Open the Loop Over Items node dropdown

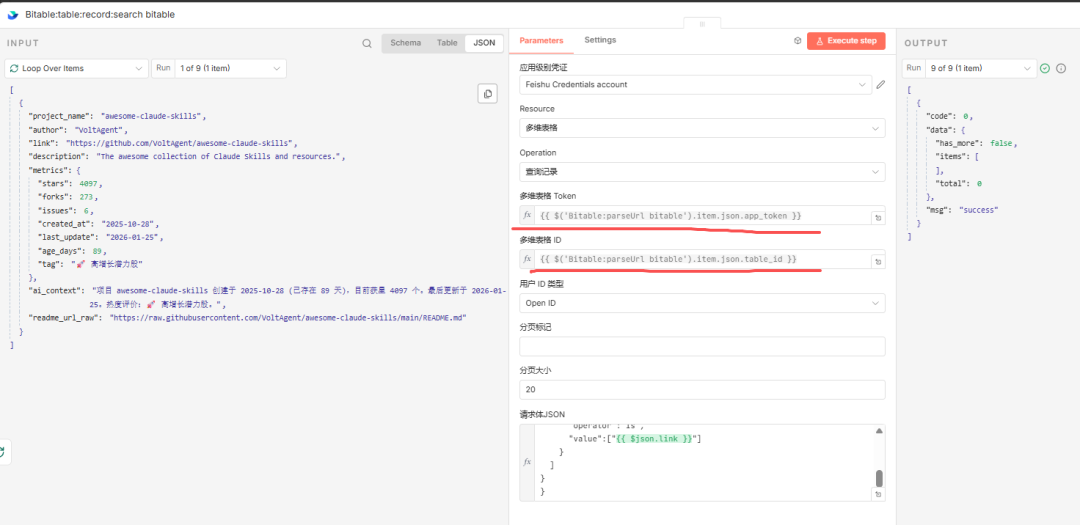pyautogui.click(x=77, y=68)
